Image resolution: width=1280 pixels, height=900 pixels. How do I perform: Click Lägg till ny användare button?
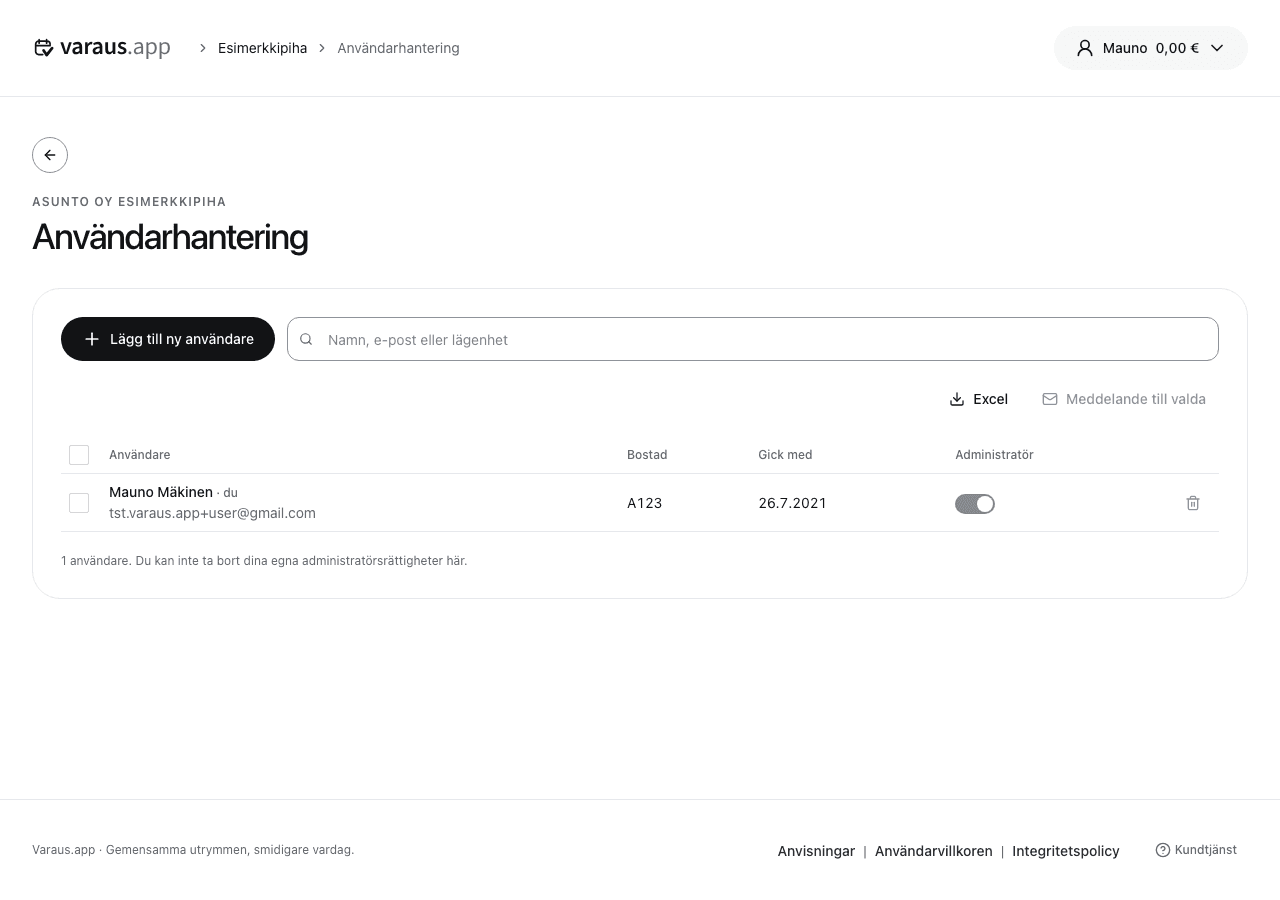pyautogui.click(x=168, y=339)
